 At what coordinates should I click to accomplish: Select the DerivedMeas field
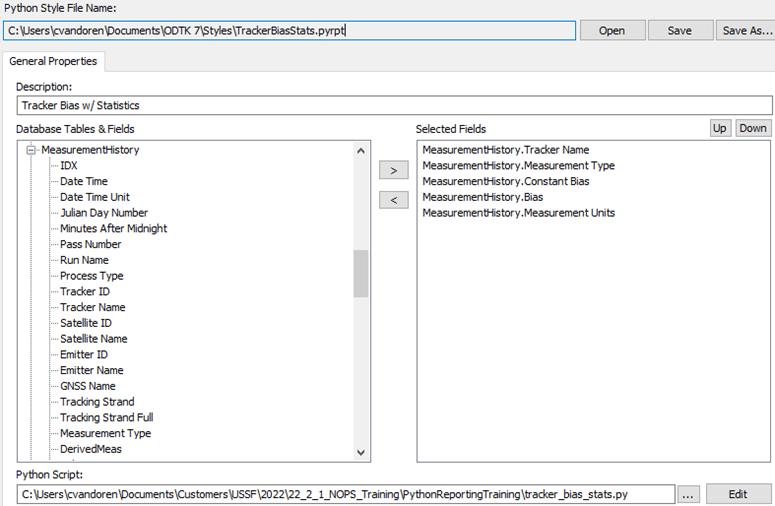[90, 449]
